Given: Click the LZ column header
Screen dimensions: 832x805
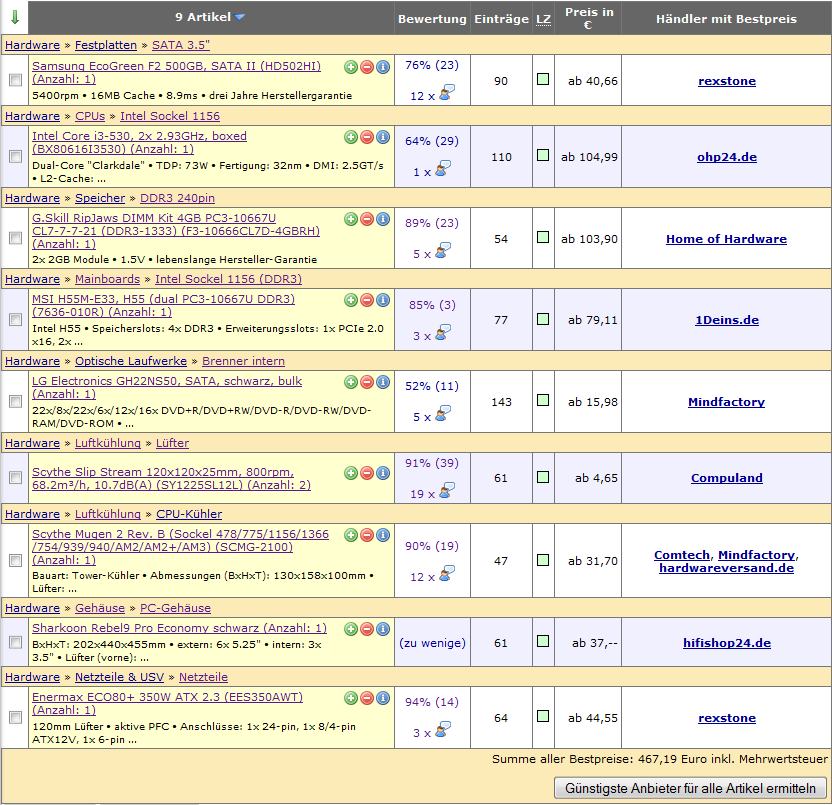Looking at the screenshot, I should (543, 20).
